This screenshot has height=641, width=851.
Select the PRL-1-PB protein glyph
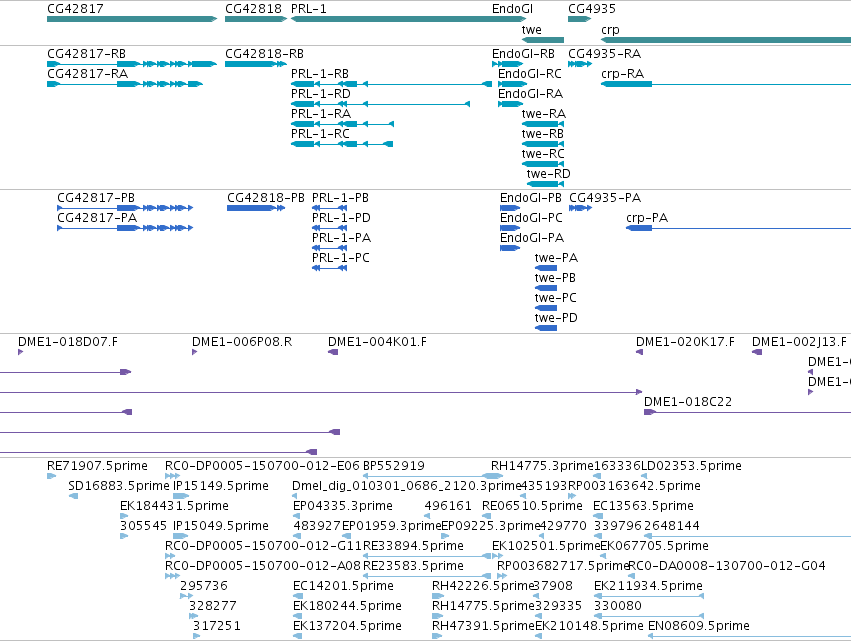(329, 208)
